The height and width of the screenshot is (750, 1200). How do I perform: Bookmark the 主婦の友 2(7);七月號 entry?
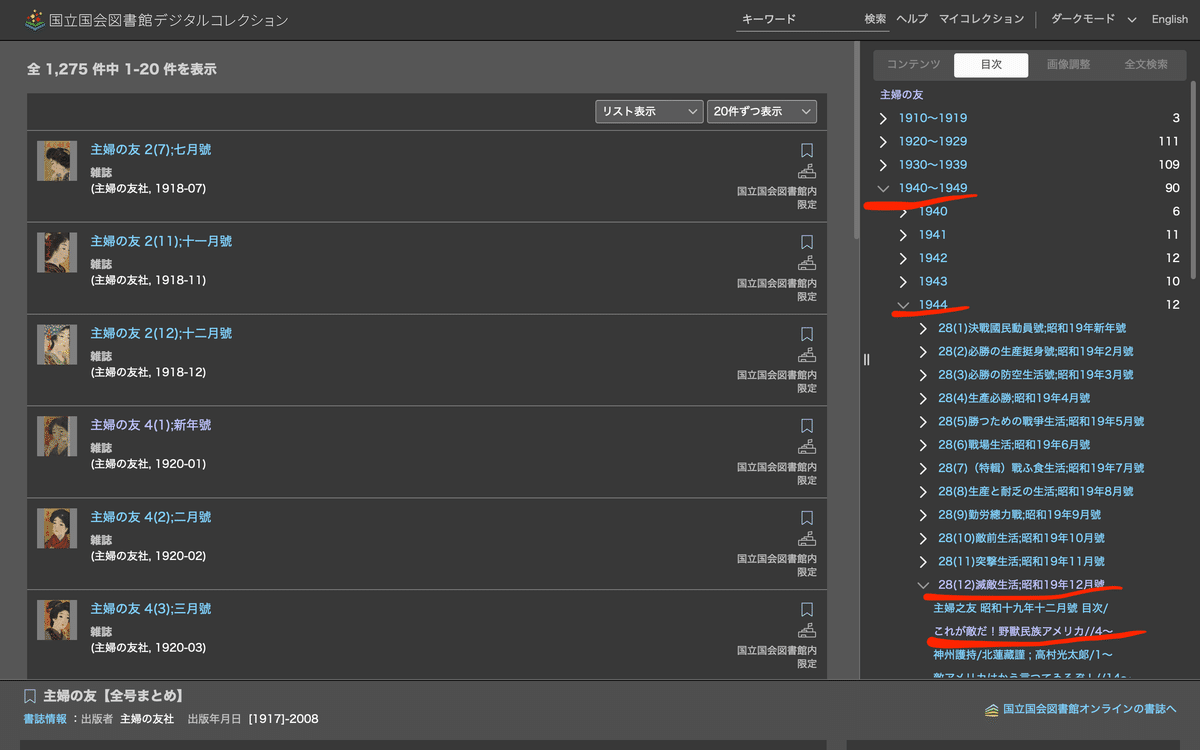click(x=807, y=151)
